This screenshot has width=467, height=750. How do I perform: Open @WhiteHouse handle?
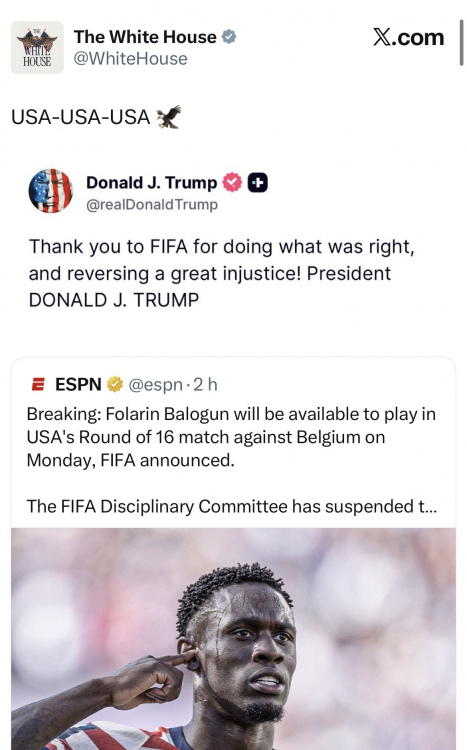coord(130,59)
